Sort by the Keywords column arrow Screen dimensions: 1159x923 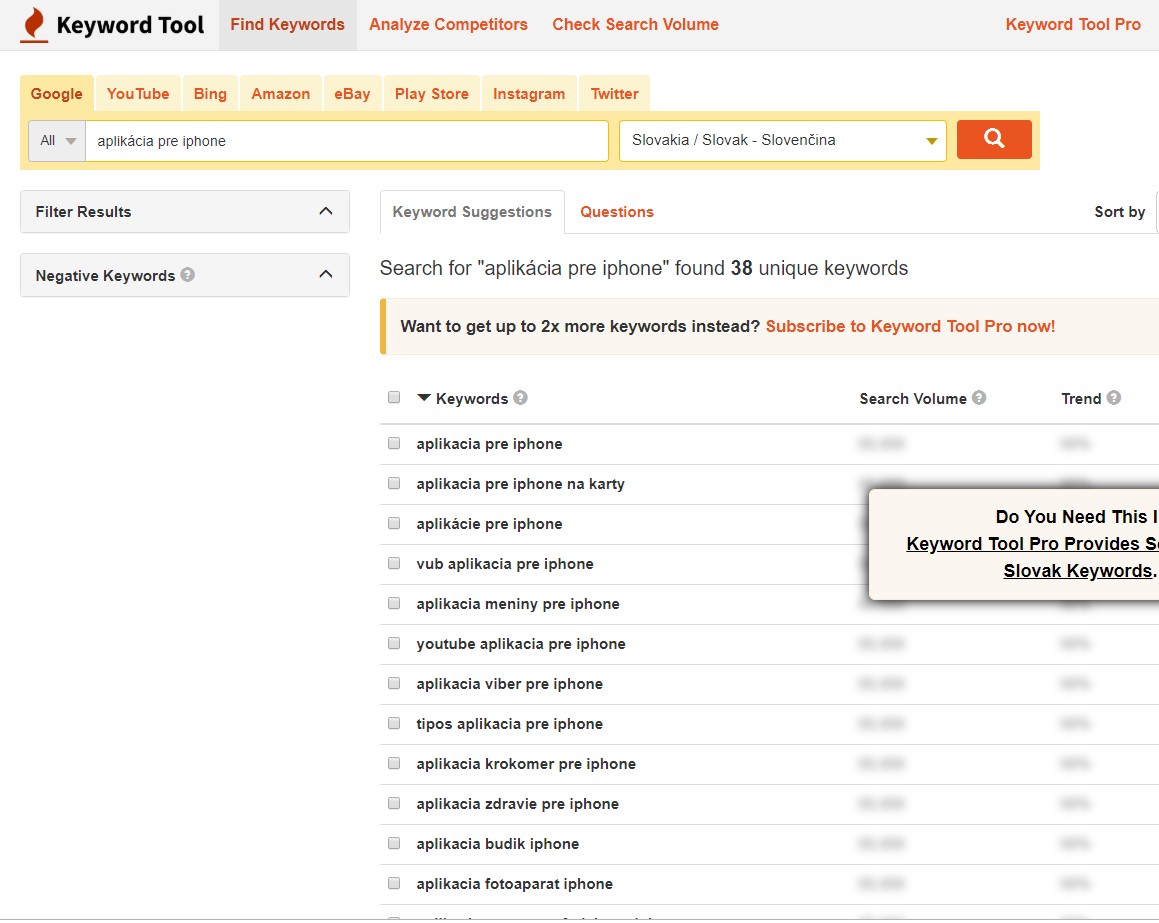coord(424,398)
